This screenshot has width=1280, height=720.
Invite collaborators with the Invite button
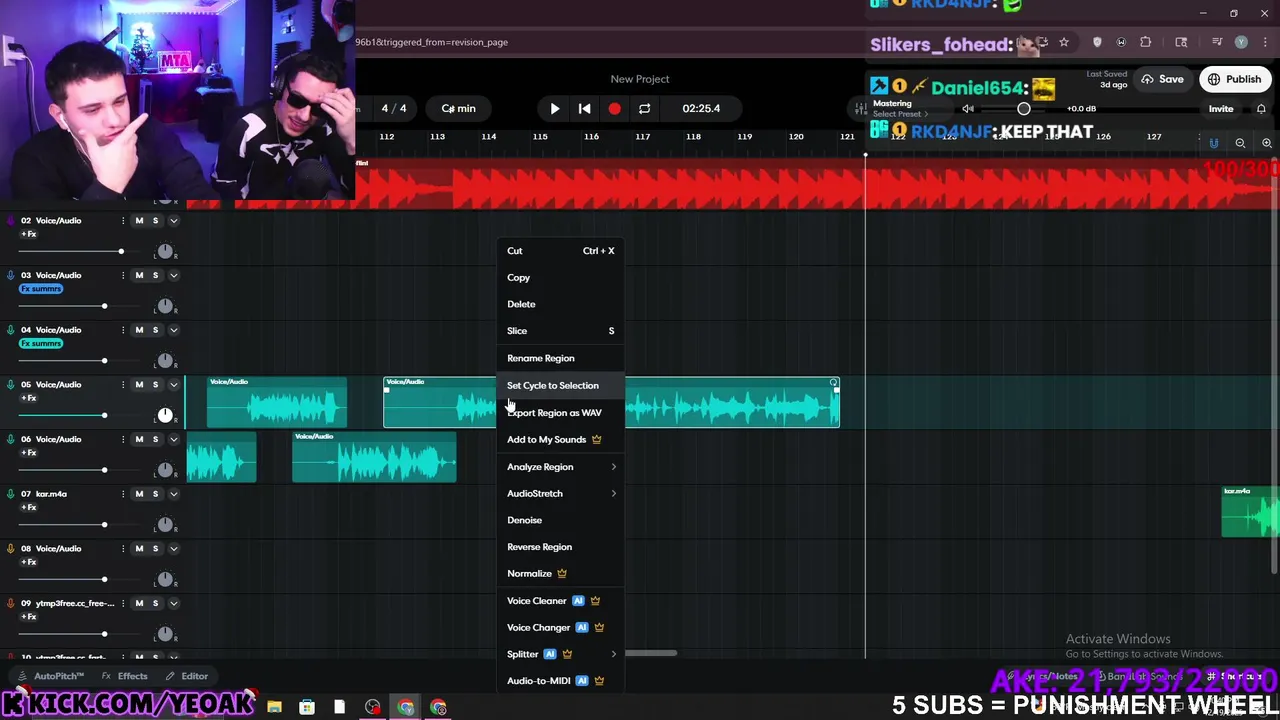coord(1221,109)
